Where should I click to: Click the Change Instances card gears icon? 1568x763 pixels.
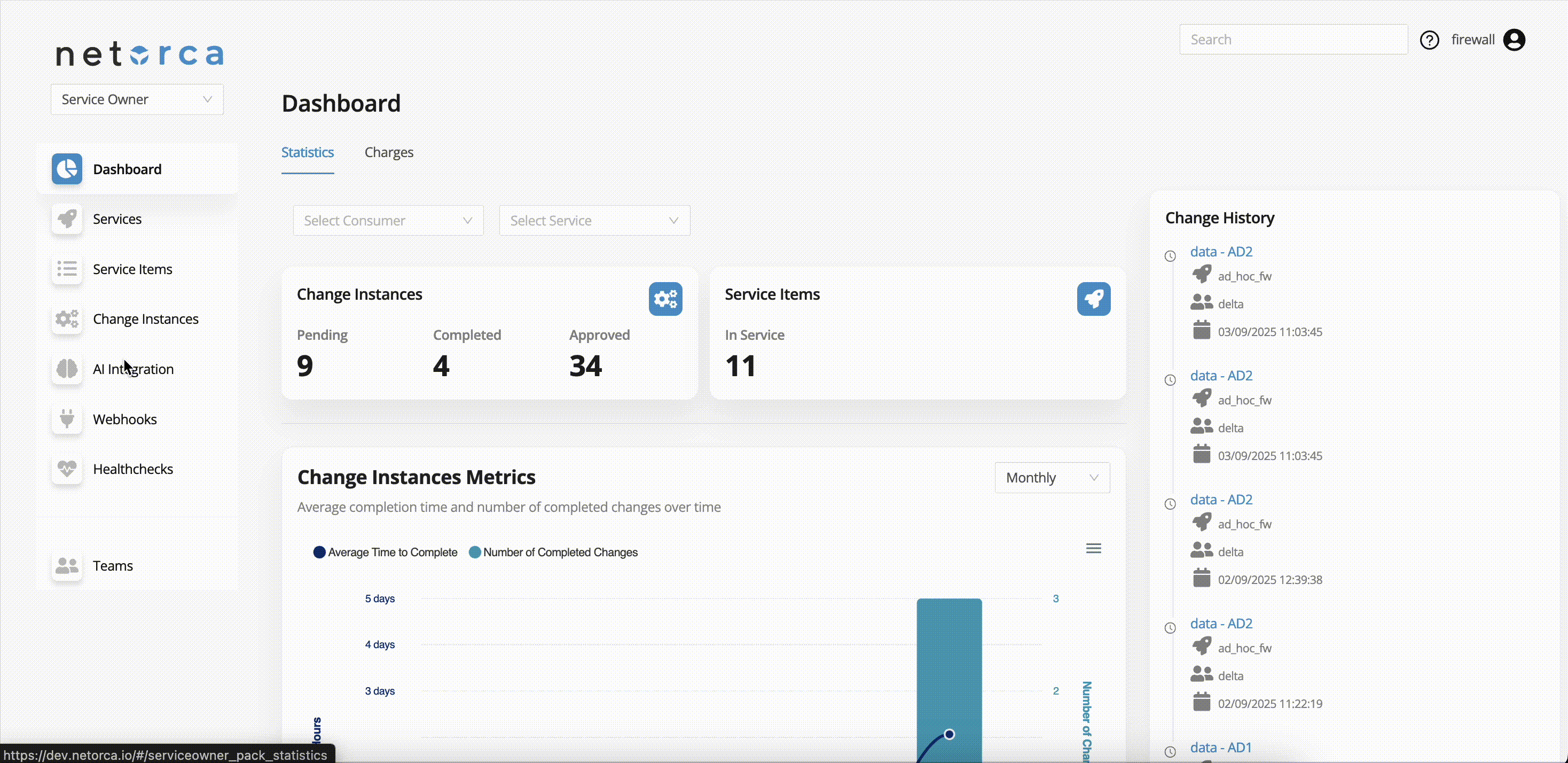point(665,299)
